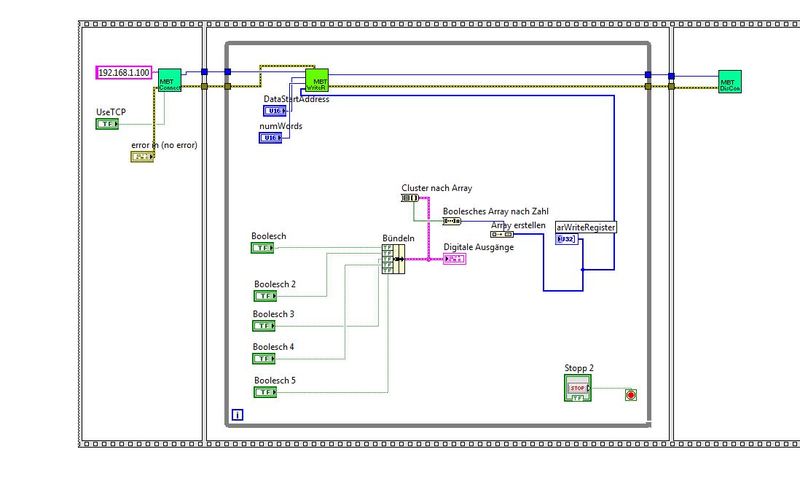Select the Boolesch TF terminal
This screenshot has width=800, height=503.
coord(262,248)
